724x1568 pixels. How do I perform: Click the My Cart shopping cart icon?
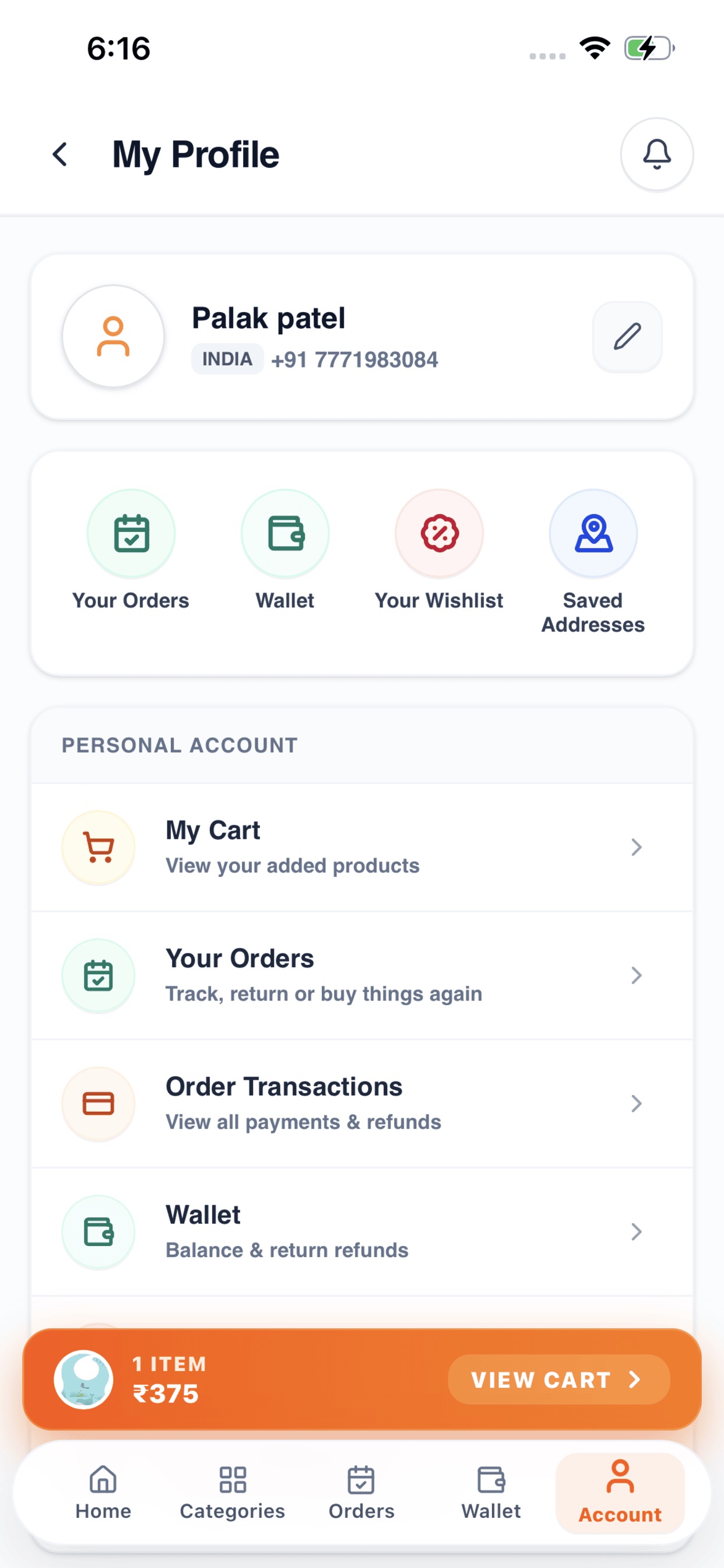tap(99, 848)
